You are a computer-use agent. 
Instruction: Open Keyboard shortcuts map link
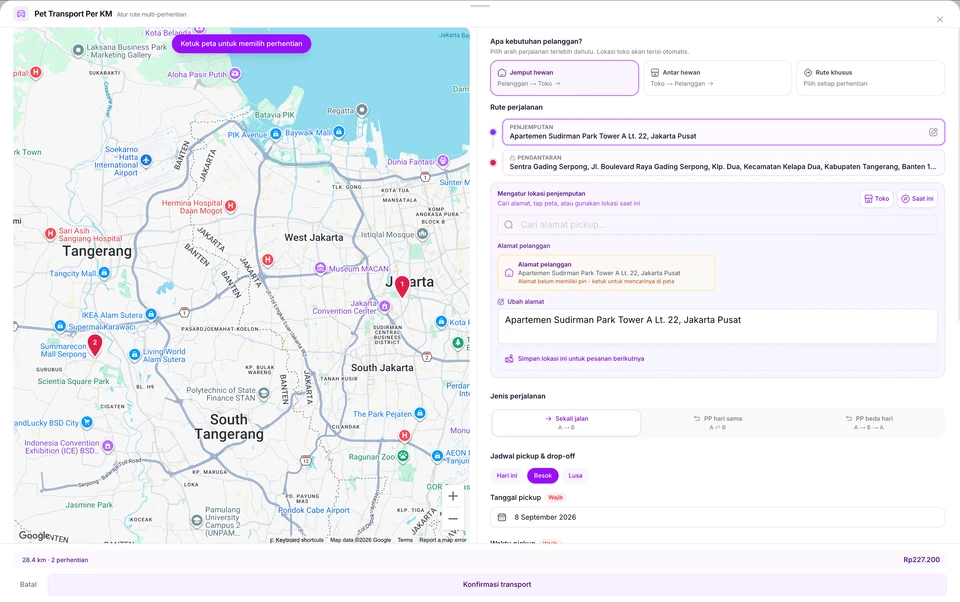(x=299, y=540)
